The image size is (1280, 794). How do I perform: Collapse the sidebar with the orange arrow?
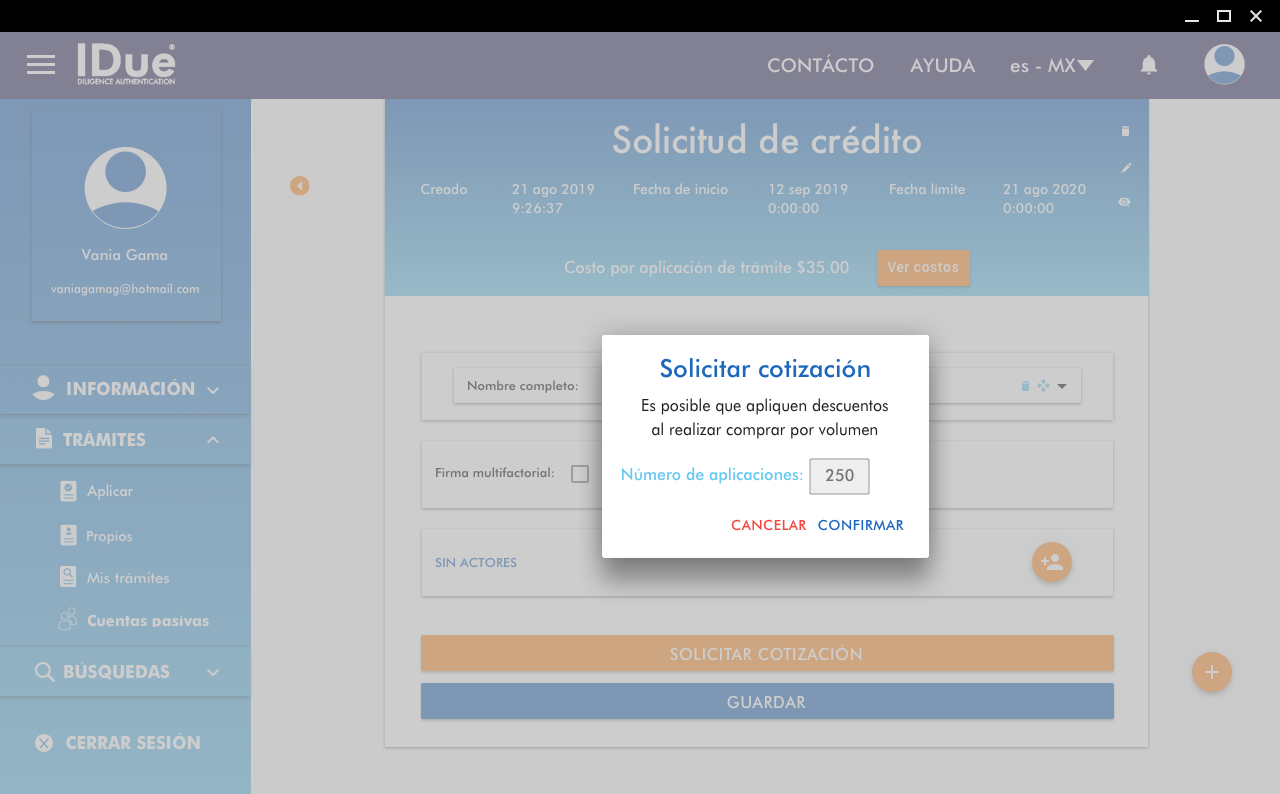[300, 186]
